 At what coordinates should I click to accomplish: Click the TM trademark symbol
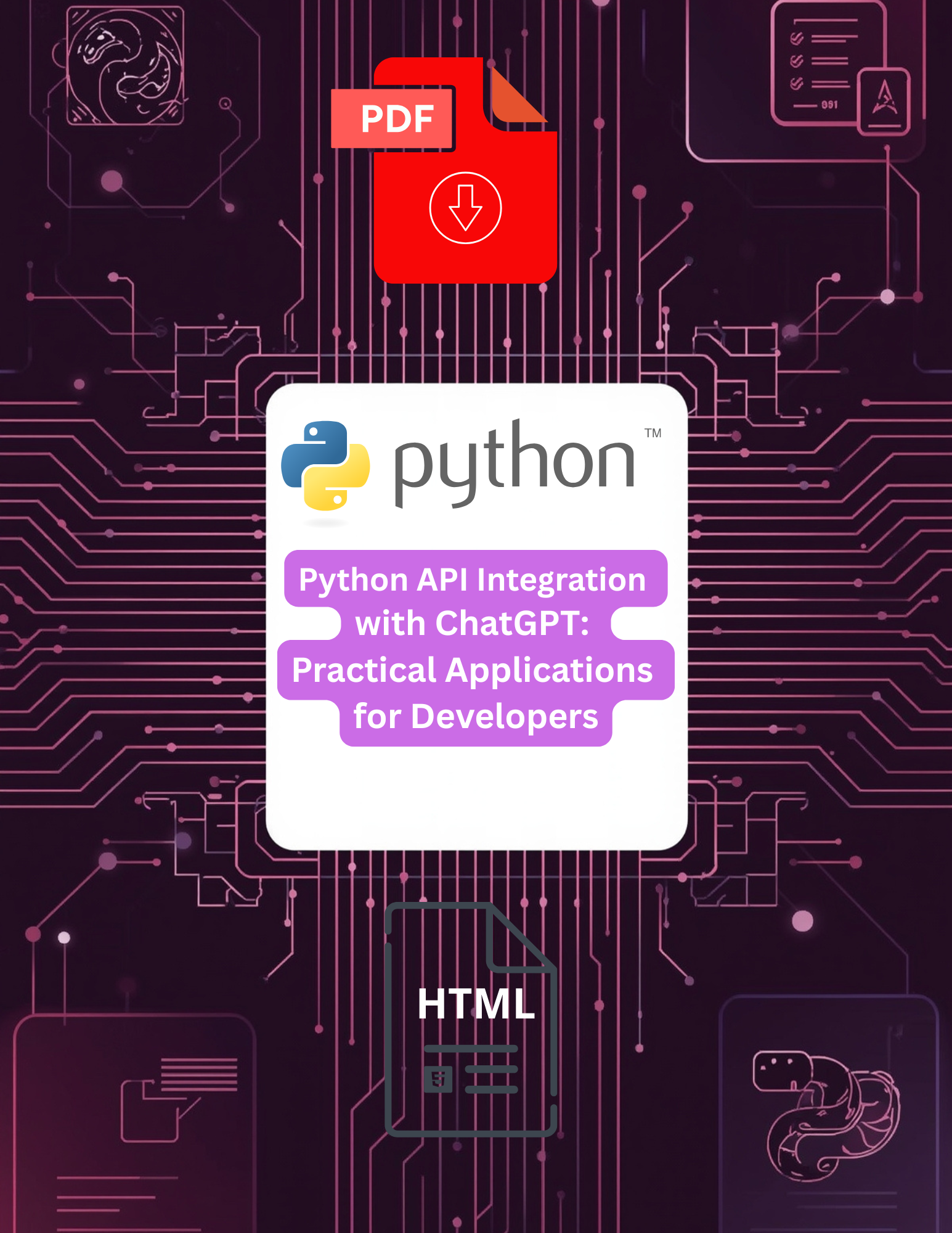click(653, 433)
